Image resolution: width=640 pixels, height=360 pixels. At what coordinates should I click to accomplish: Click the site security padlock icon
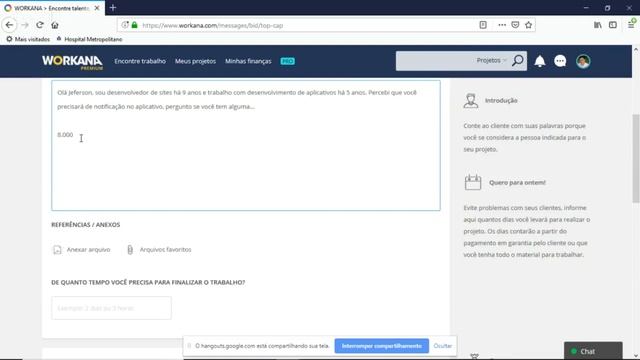135,25
